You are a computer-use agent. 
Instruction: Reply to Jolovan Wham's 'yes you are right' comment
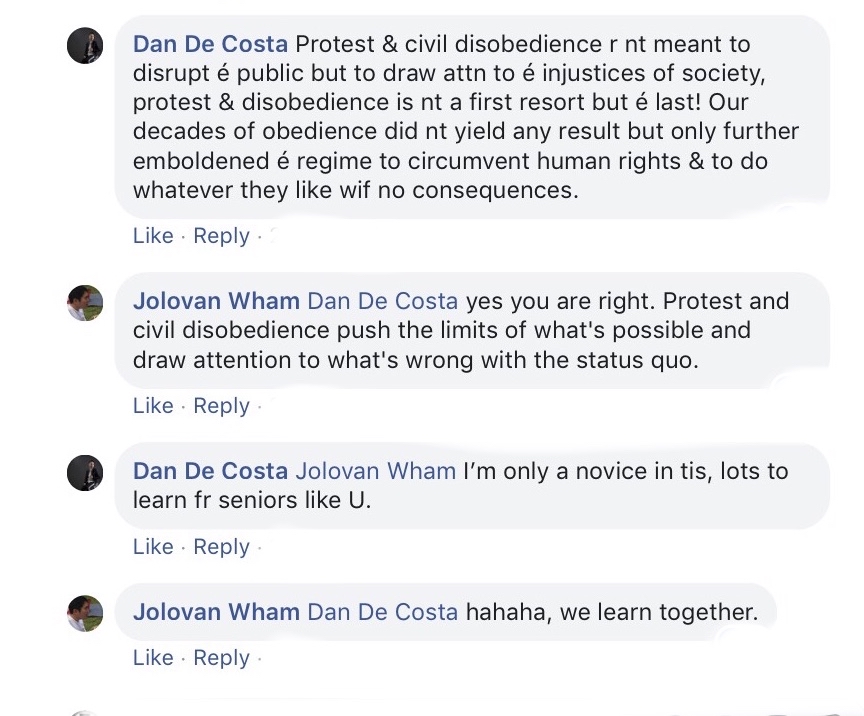(221, 406)
